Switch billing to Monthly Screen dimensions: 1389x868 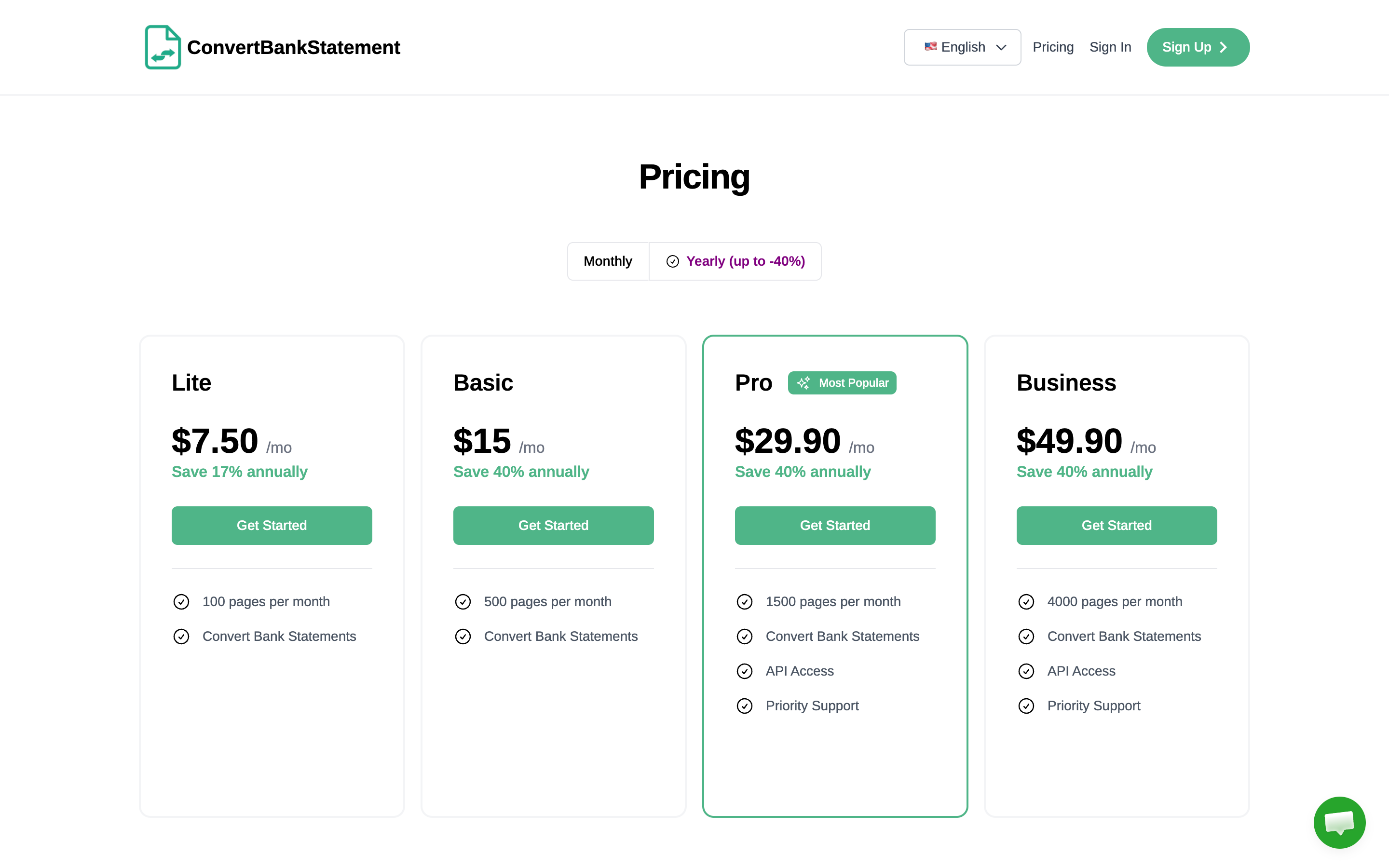coord(608,261)
